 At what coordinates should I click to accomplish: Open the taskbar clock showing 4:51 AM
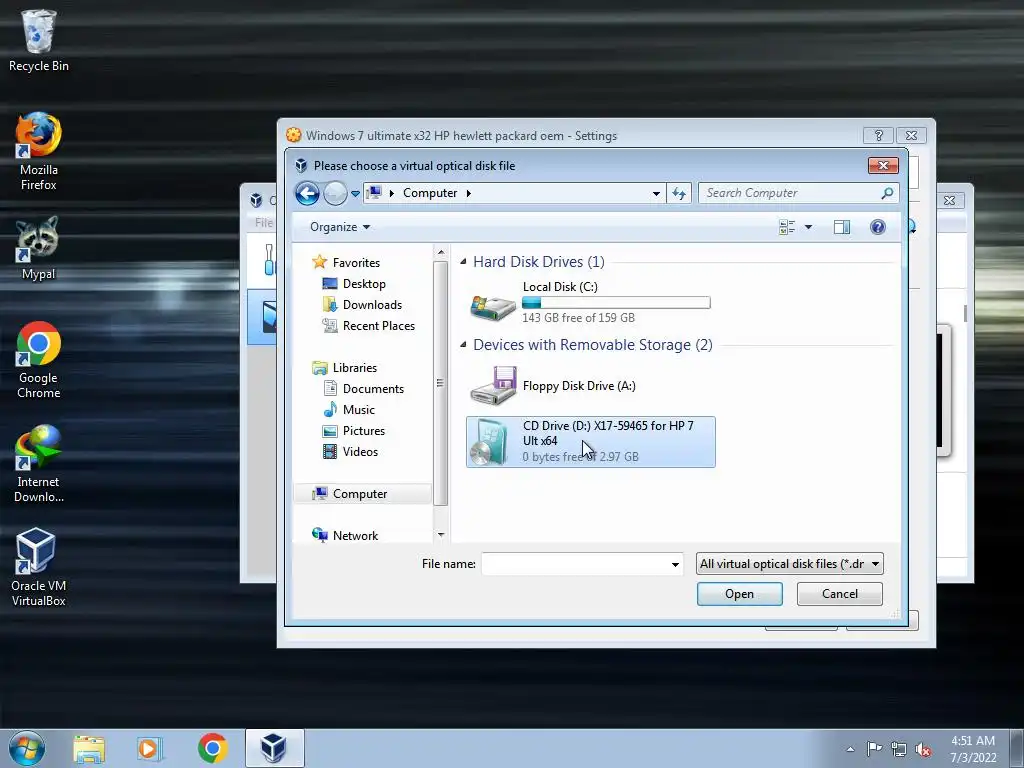coord(973,749)
